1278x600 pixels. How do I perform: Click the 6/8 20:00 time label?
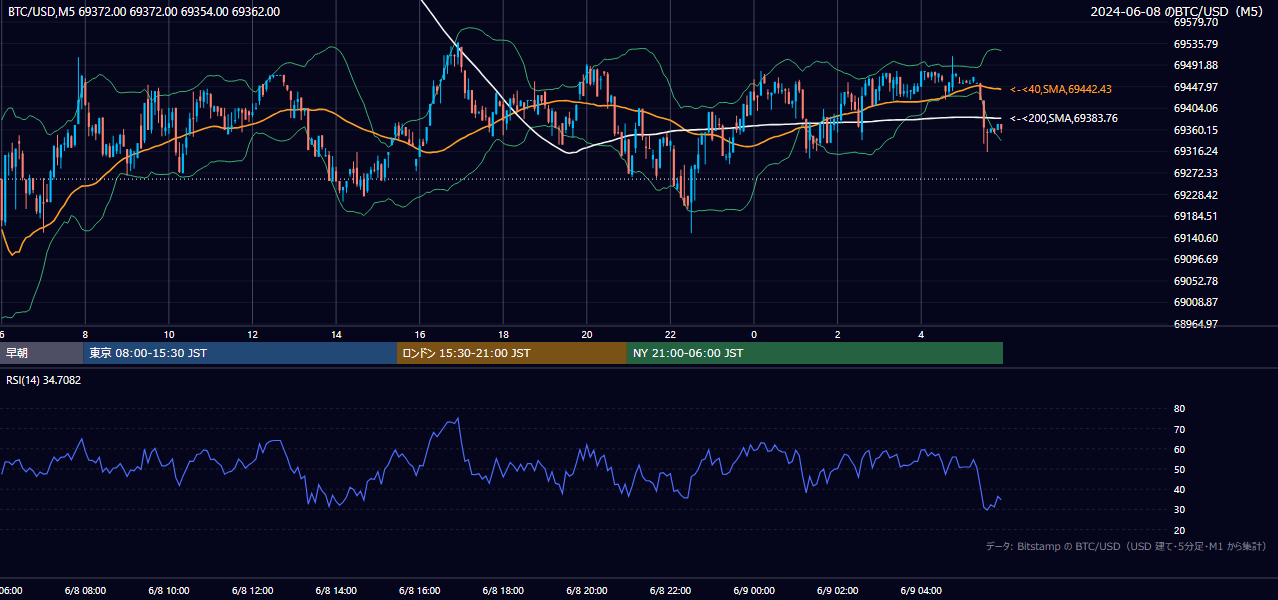click(588, 591)
